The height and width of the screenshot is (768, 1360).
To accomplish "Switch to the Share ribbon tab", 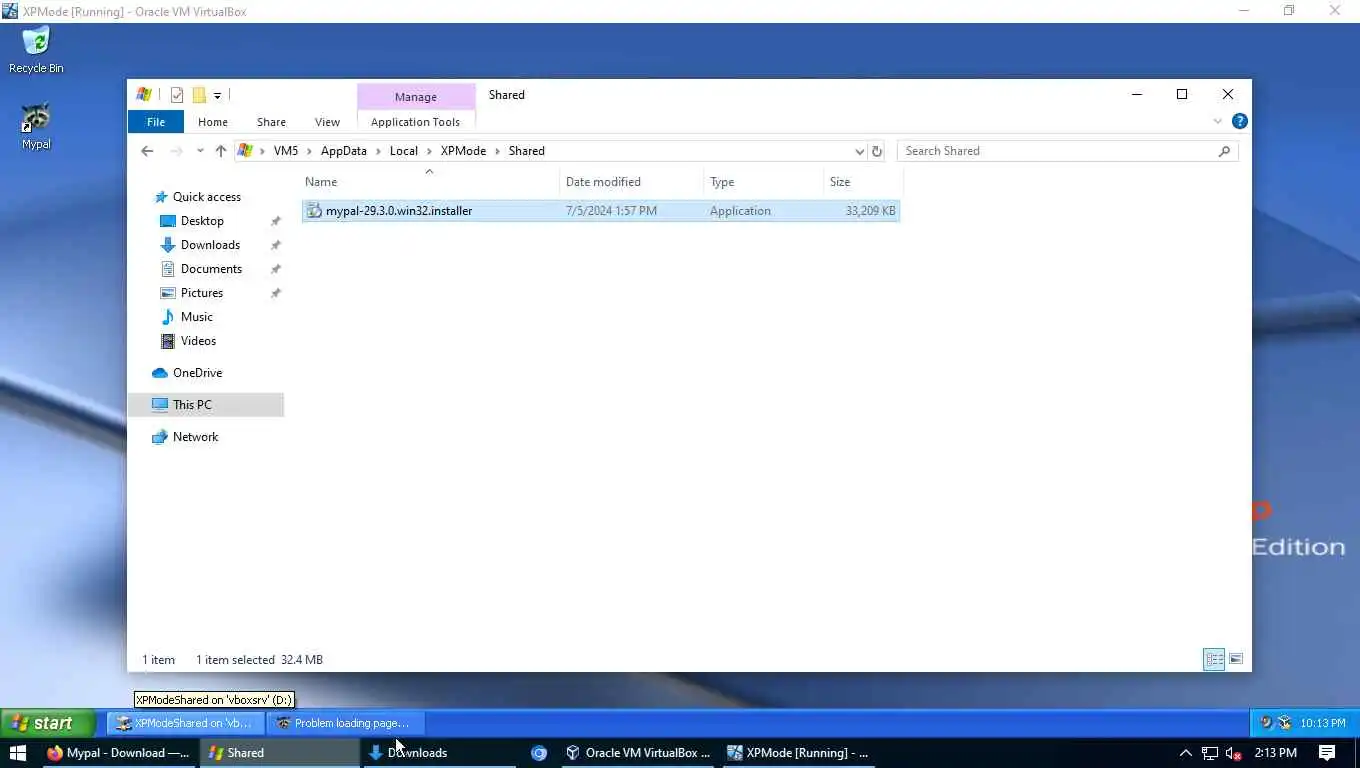I will (x=271, y=122).
